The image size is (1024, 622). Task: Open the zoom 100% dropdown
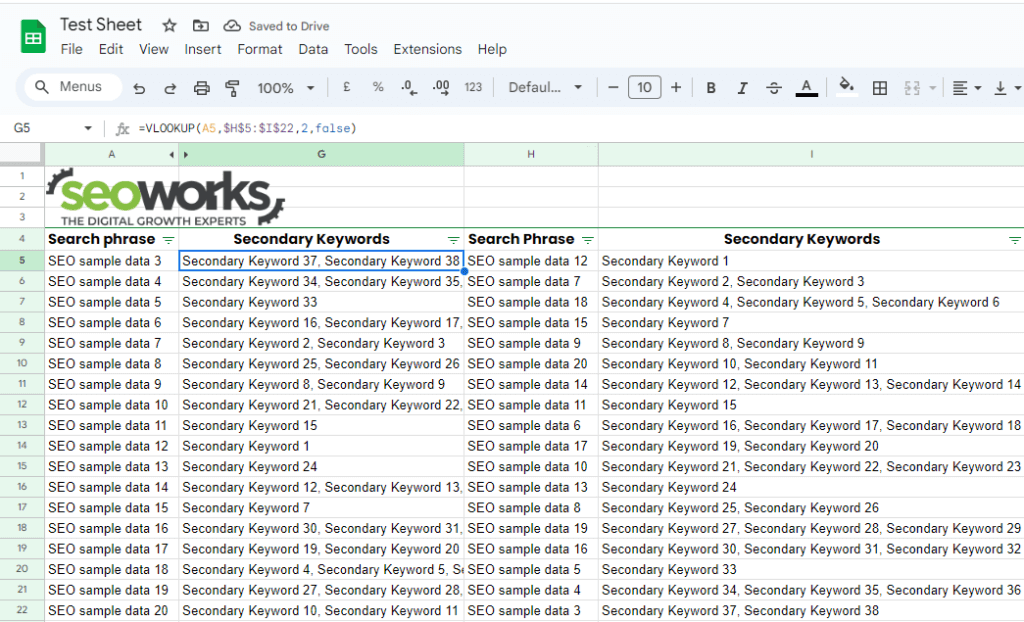(x=285, y=88)
